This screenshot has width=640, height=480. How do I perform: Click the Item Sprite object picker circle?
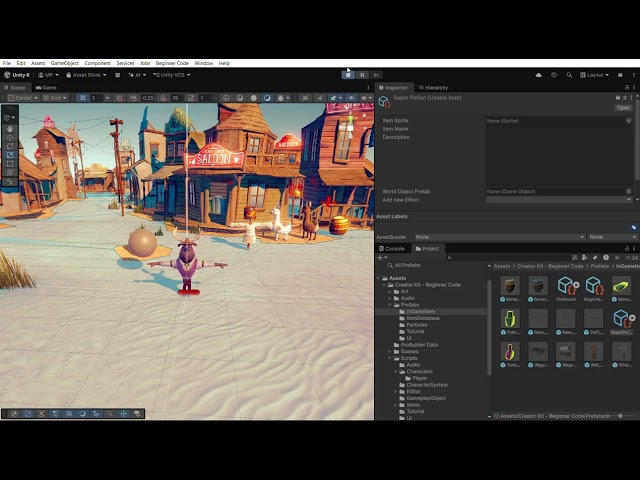point(629,121)
